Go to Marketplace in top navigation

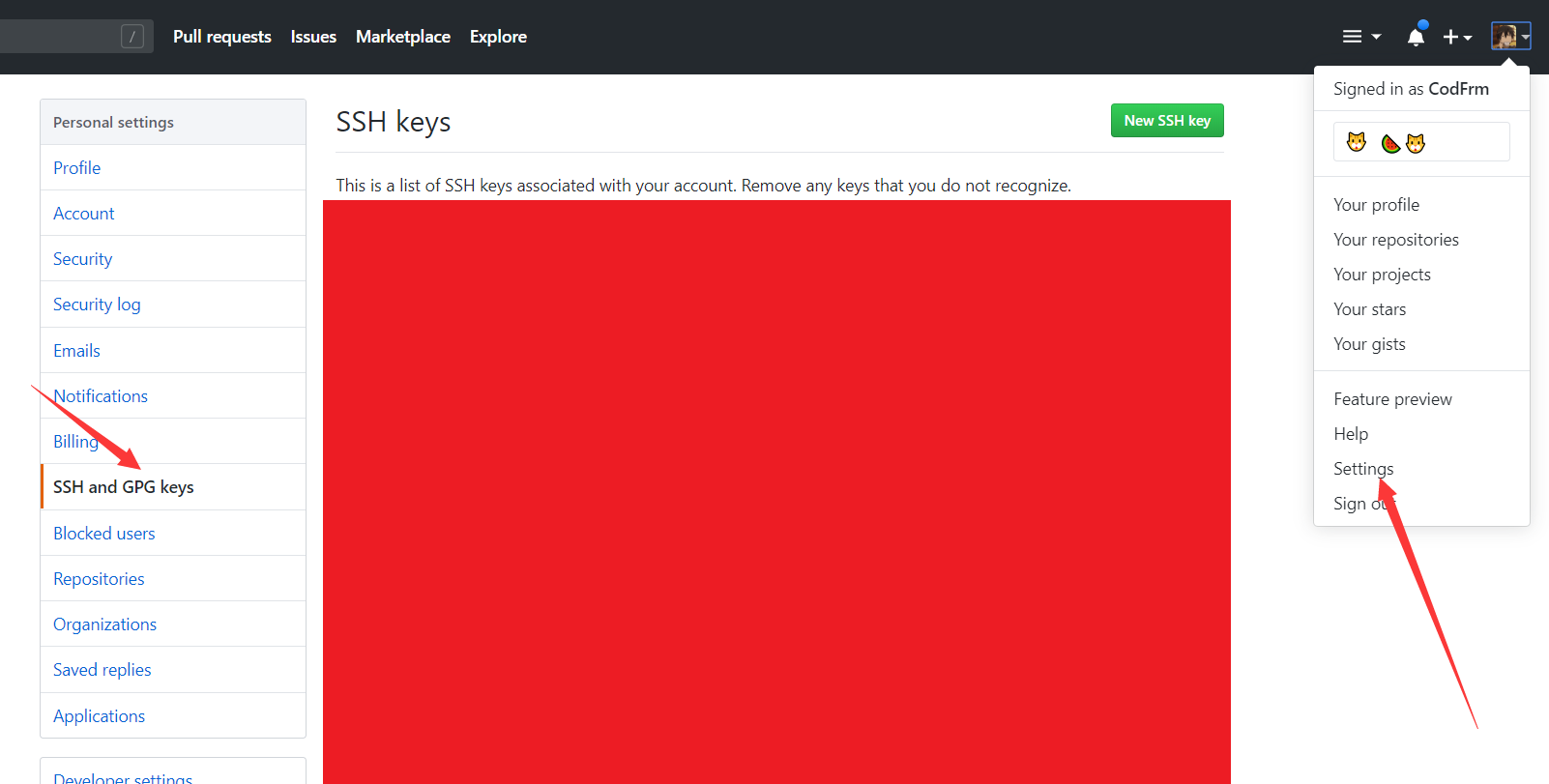point(402,37)
